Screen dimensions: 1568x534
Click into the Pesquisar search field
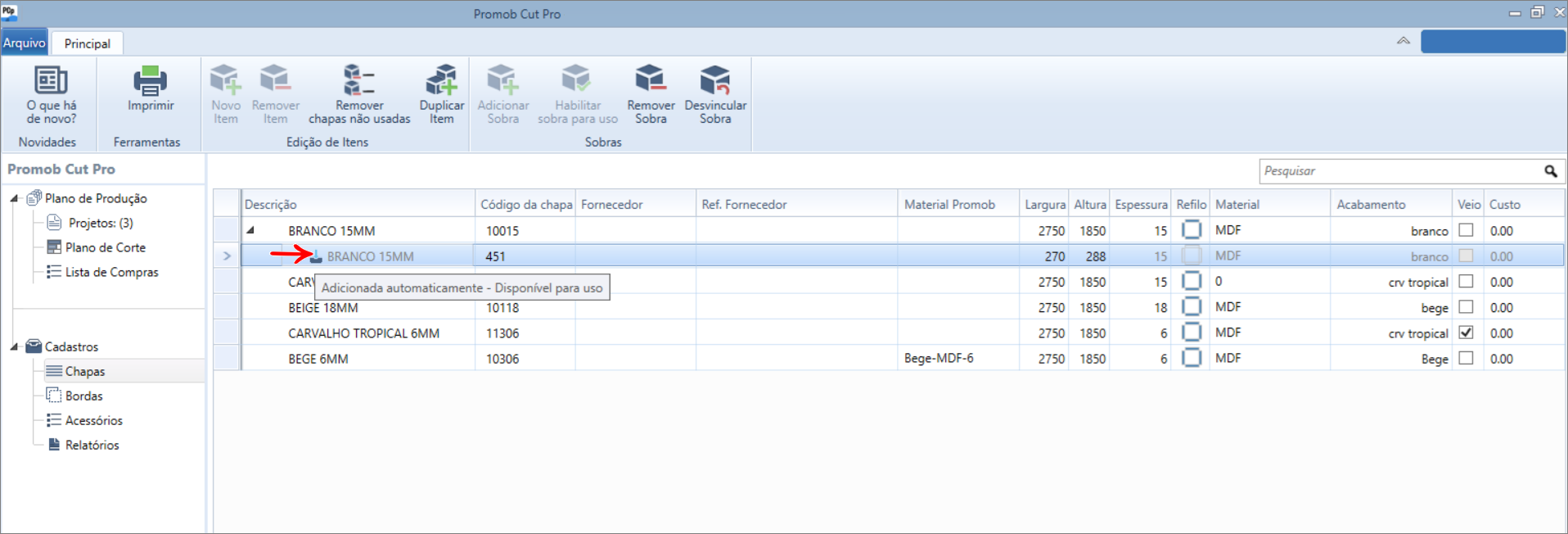click(x=1399, y=171)
